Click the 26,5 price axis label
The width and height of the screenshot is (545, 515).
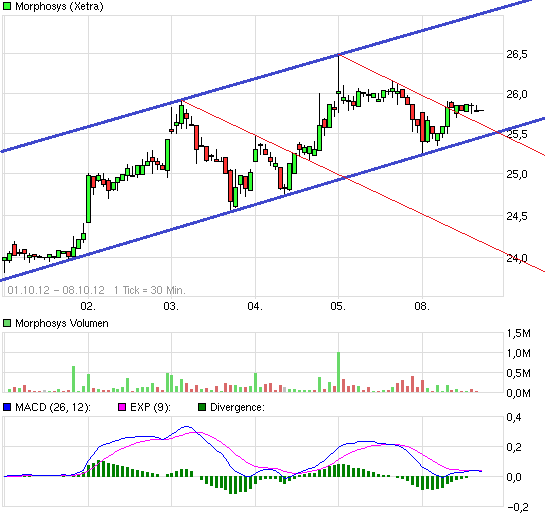coord(517,54)
